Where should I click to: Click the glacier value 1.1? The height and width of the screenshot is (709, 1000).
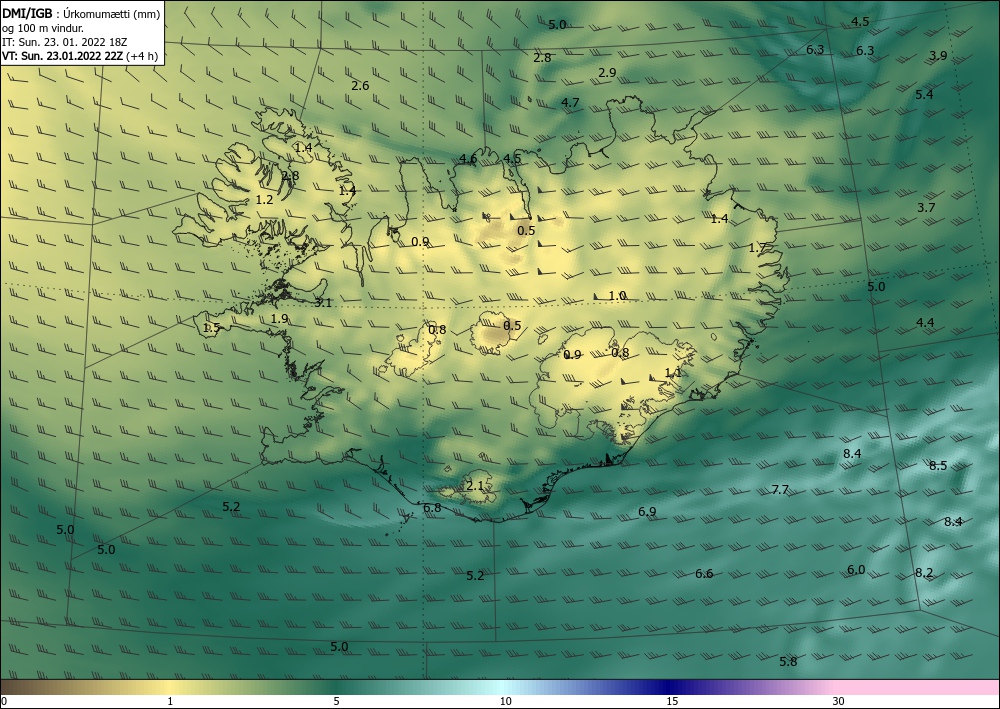point(673,373)
